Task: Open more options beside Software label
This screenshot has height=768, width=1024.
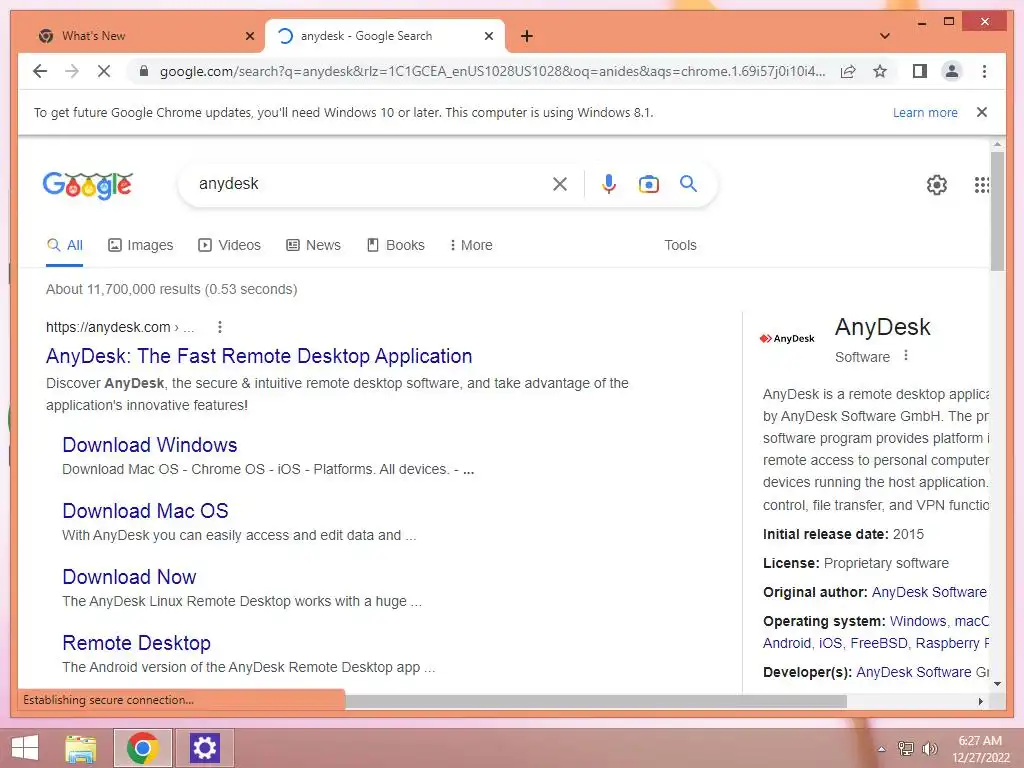Action: pyautogui.click(x=906, y=356)
